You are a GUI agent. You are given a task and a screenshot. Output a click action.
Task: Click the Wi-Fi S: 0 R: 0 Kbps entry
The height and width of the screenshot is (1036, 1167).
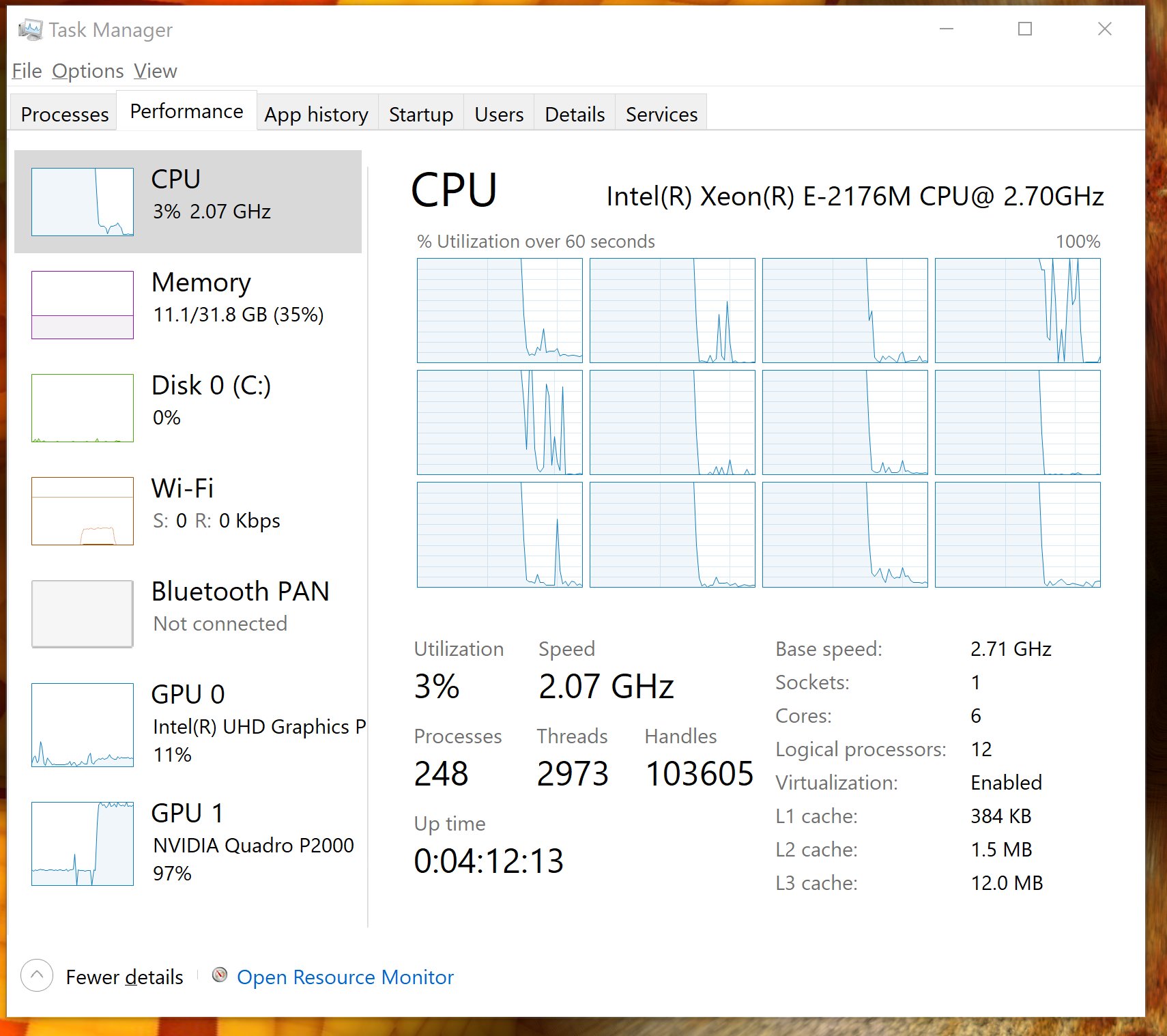coord(188,511)
